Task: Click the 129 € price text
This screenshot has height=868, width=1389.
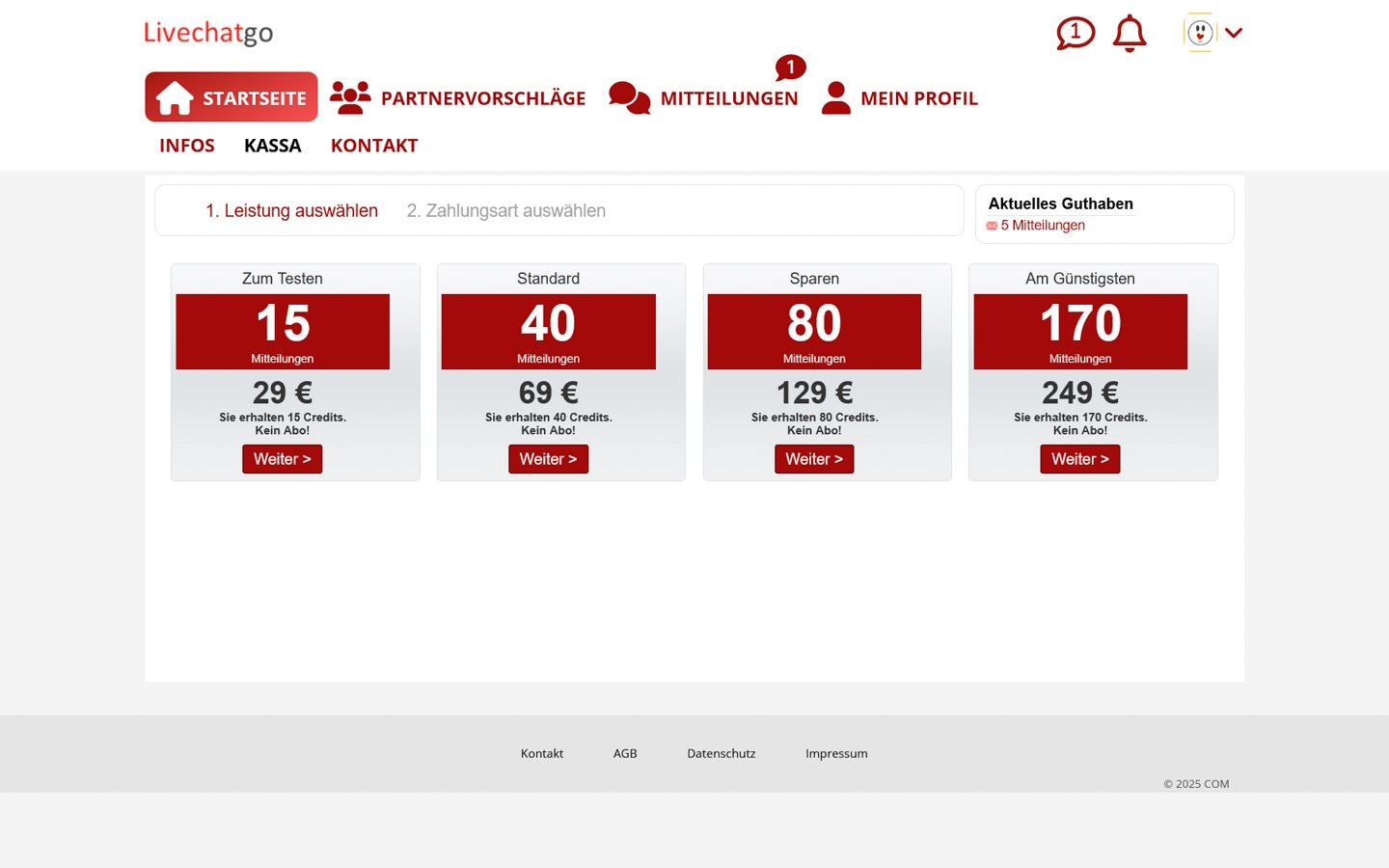Action: [x=814, y=393]
